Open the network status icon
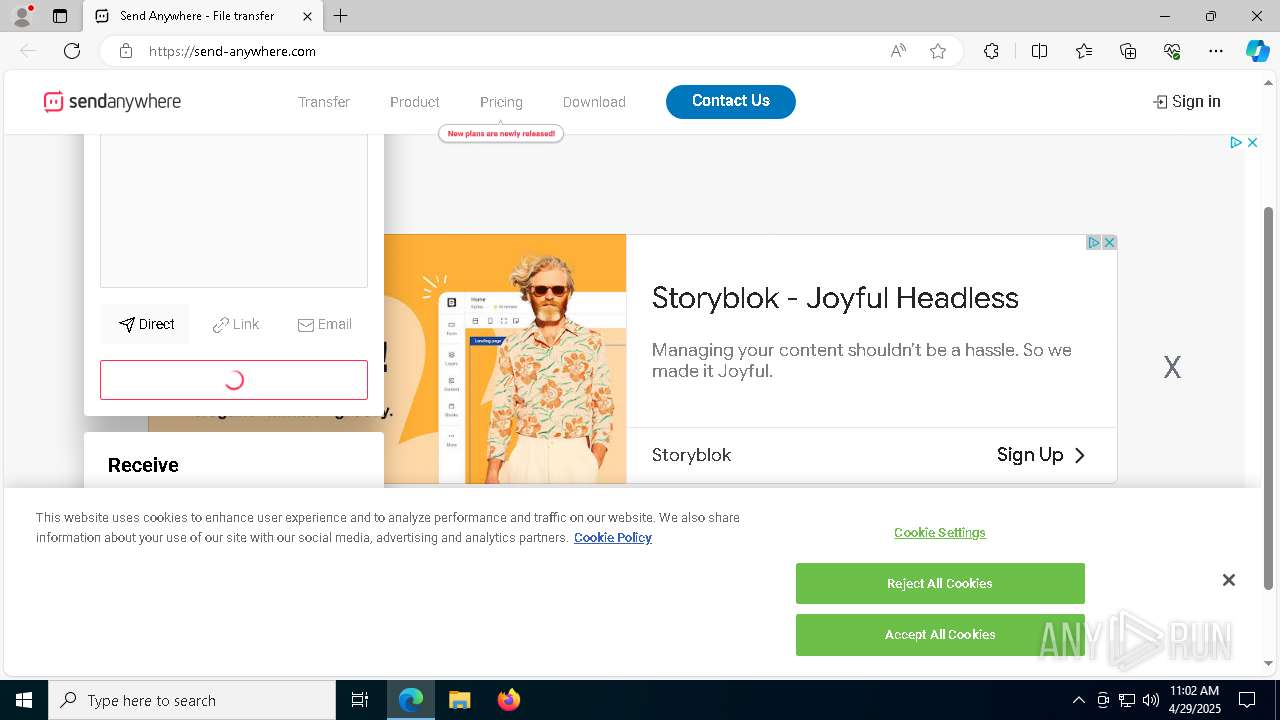 (1126, 700)
